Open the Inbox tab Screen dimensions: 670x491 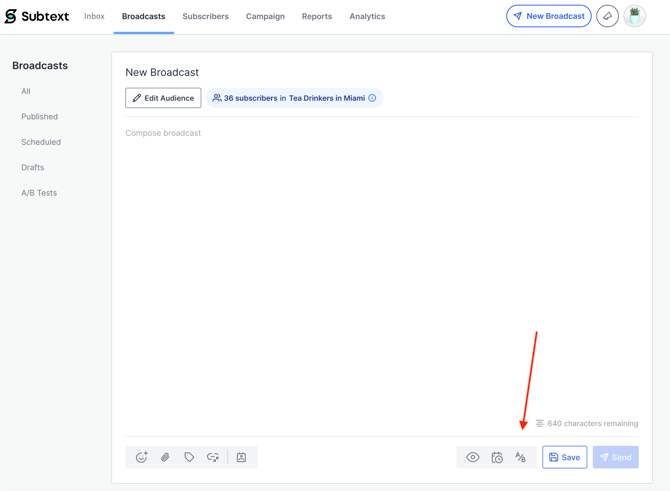click(x=94, y=16)
